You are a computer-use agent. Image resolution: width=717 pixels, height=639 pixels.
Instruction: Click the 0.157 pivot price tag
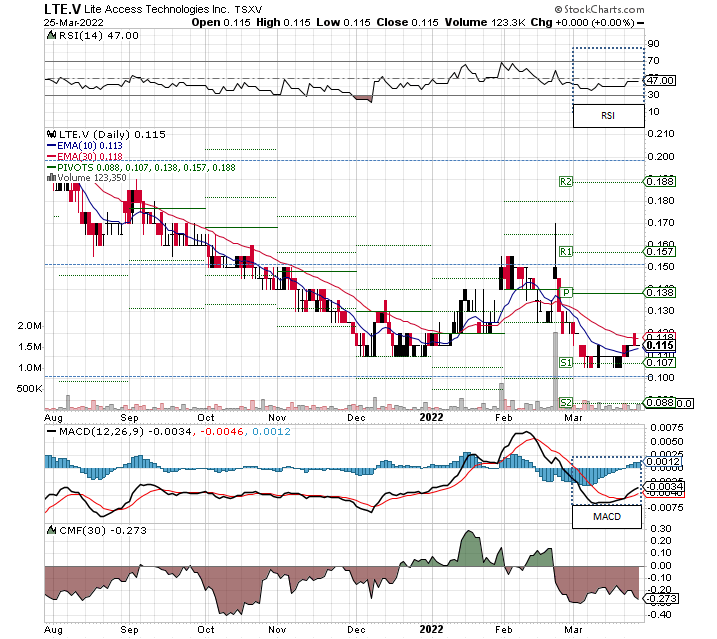click(x=661, y=252)
